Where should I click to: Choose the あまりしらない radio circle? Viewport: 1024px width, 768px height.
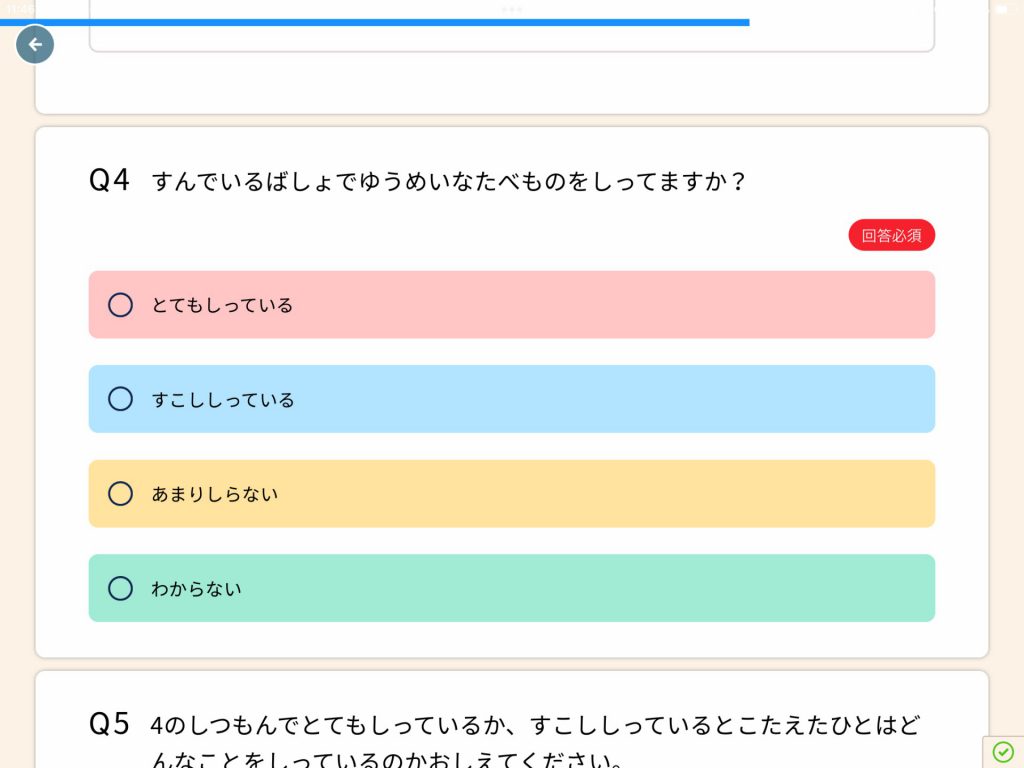120,494
